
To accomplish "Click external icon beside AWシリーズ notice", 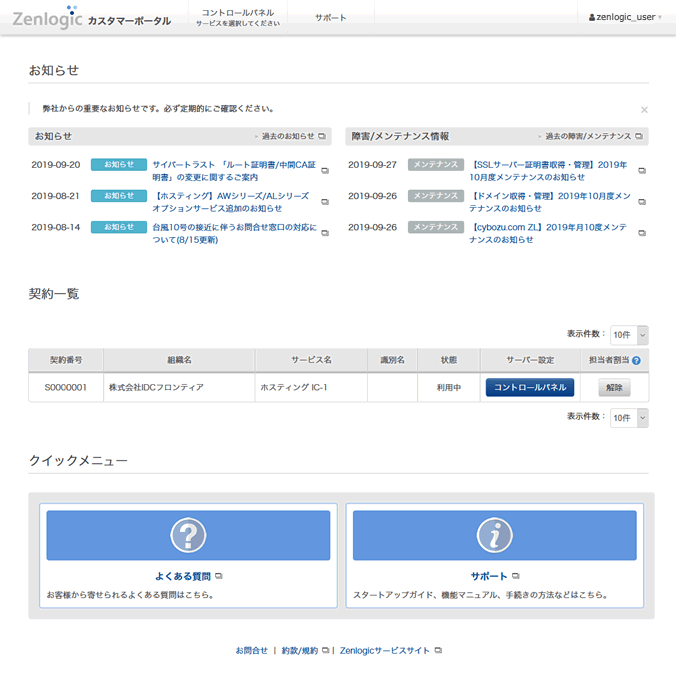I will 325,202.
